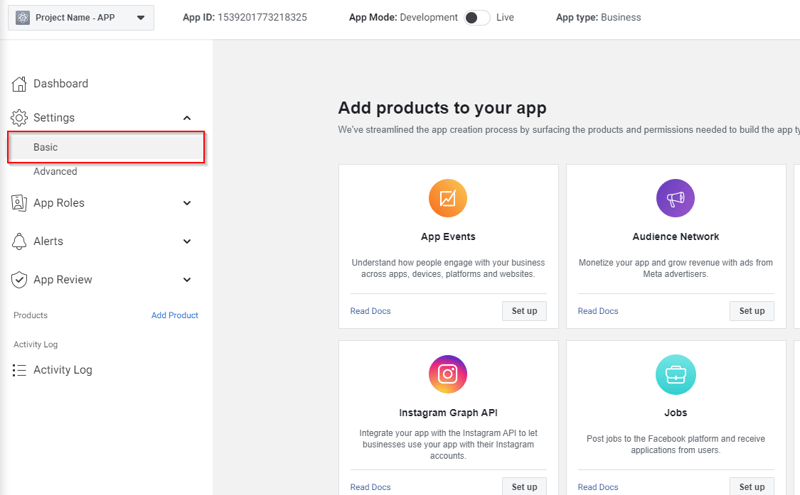Image resolution: width=800 pixels, height=495 pixels.
Task: Click the teal Jobs briefcase icon
Action: tap(676, 374)
